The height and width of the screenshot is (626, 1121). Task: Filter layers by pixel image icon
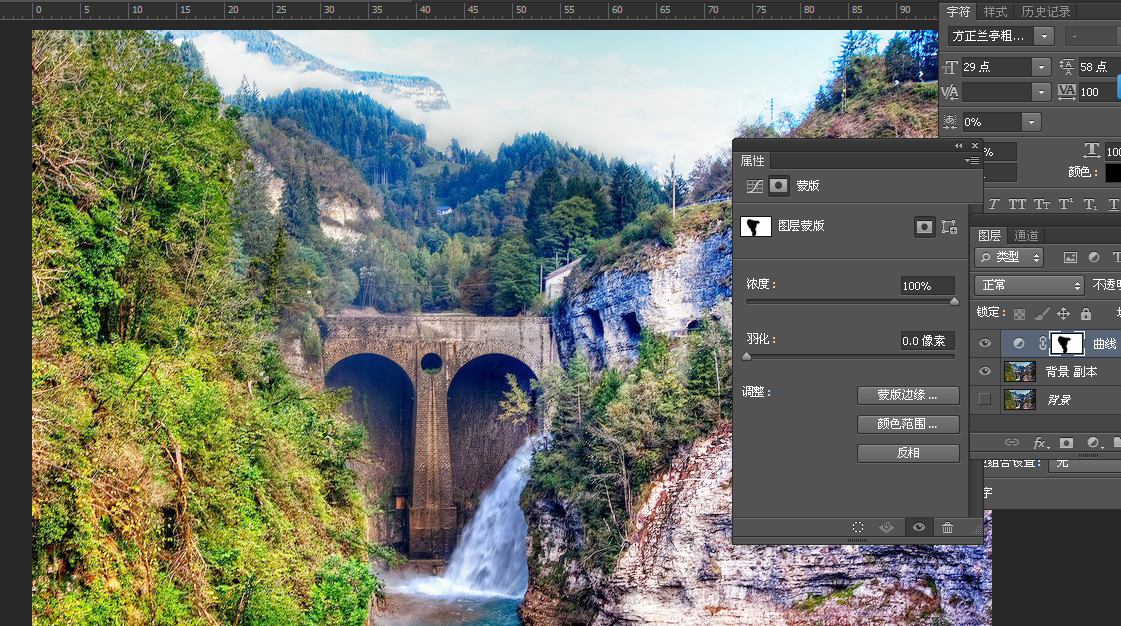pos(1070,257)
